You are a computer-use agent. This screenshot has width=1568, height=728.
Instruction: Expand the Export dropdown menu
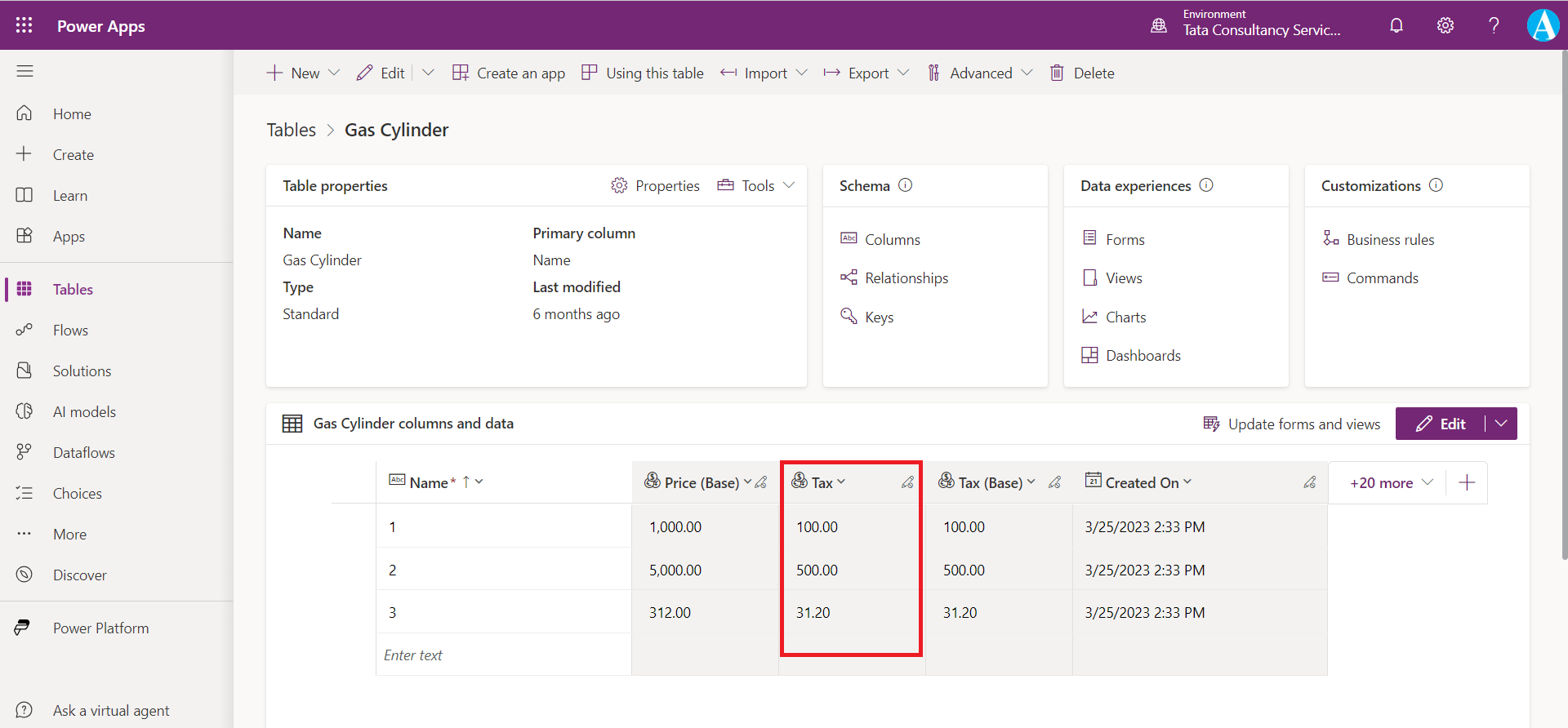pos(903,73)
